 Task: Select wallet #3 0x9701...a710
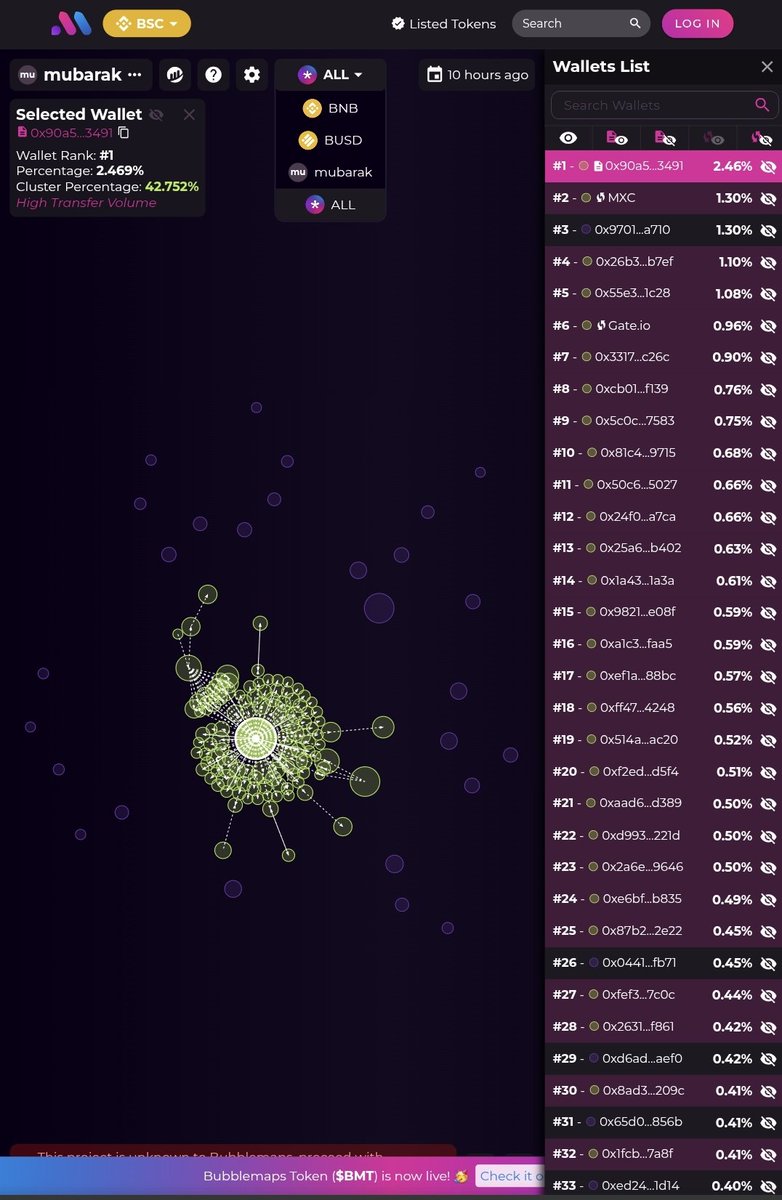pos(663,230)
